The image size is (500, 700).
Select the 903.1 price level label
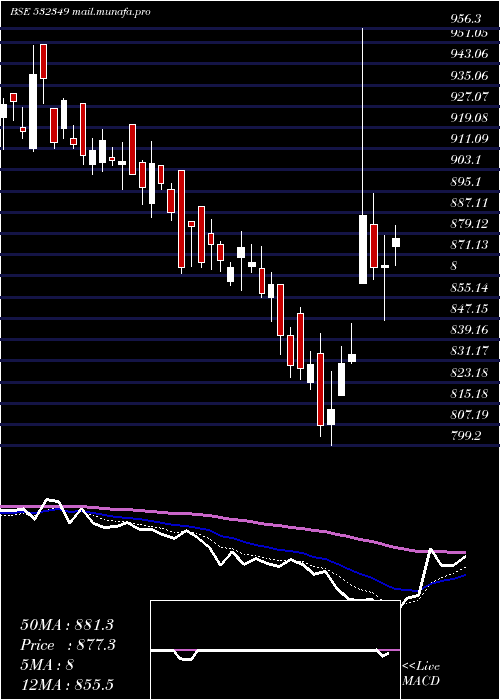point(466,161)
